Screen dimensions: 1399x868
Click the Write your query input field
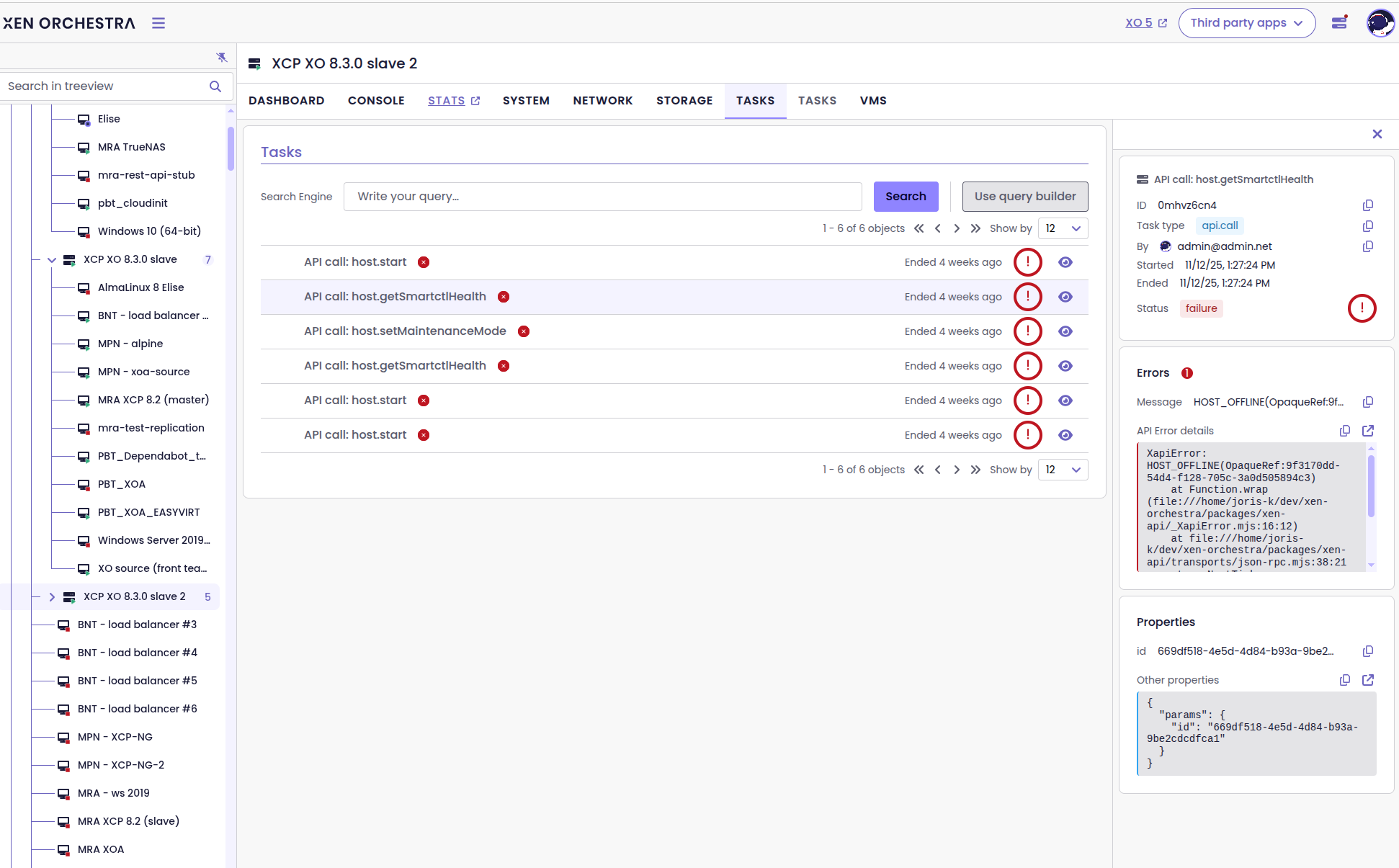602,197
